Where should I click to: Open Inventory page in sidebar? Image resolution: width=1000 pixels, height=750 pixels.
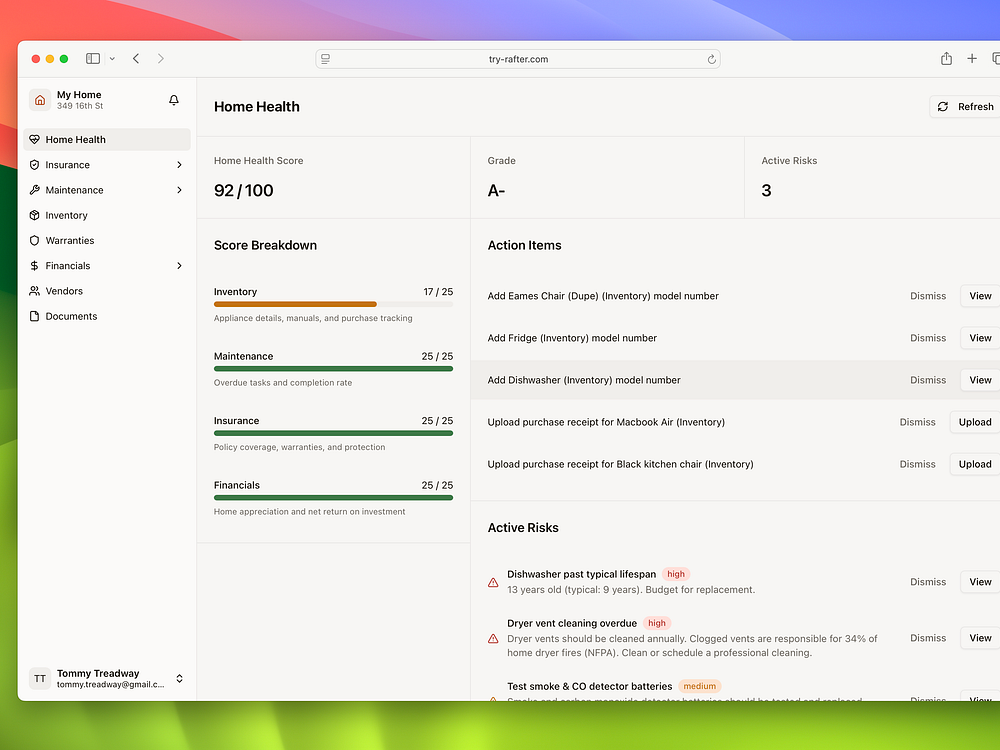click(107, 215)
